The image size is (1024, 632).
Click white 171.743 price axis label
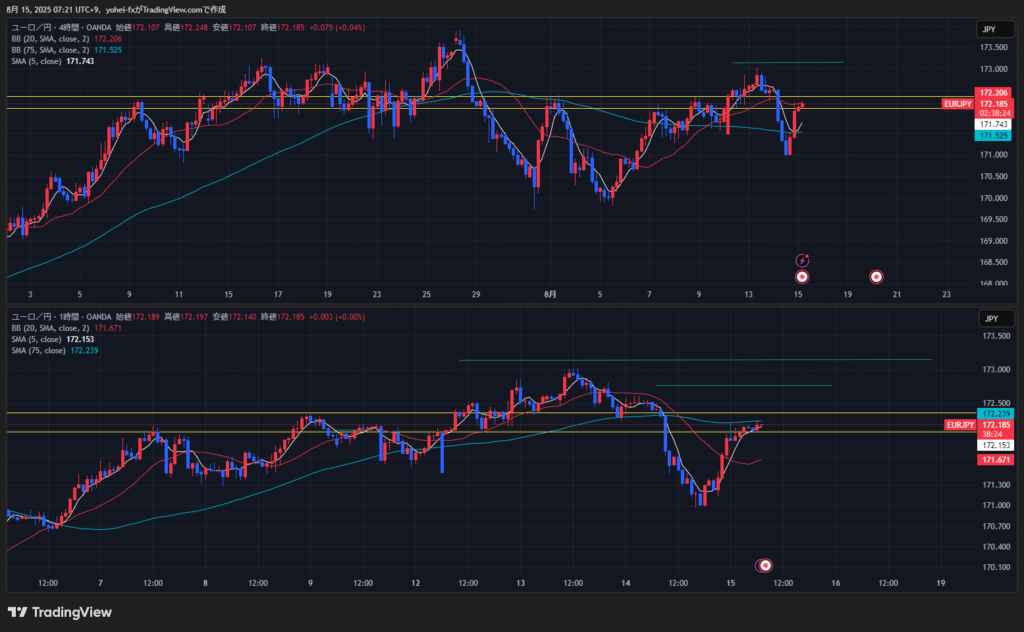pyautogui.click(x=993, y=124)
